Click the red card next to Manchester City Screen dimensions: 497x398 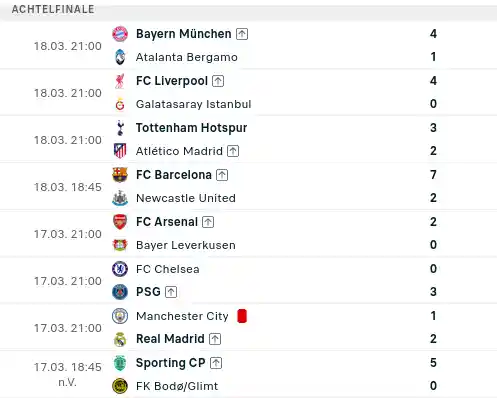click(242, 316)
